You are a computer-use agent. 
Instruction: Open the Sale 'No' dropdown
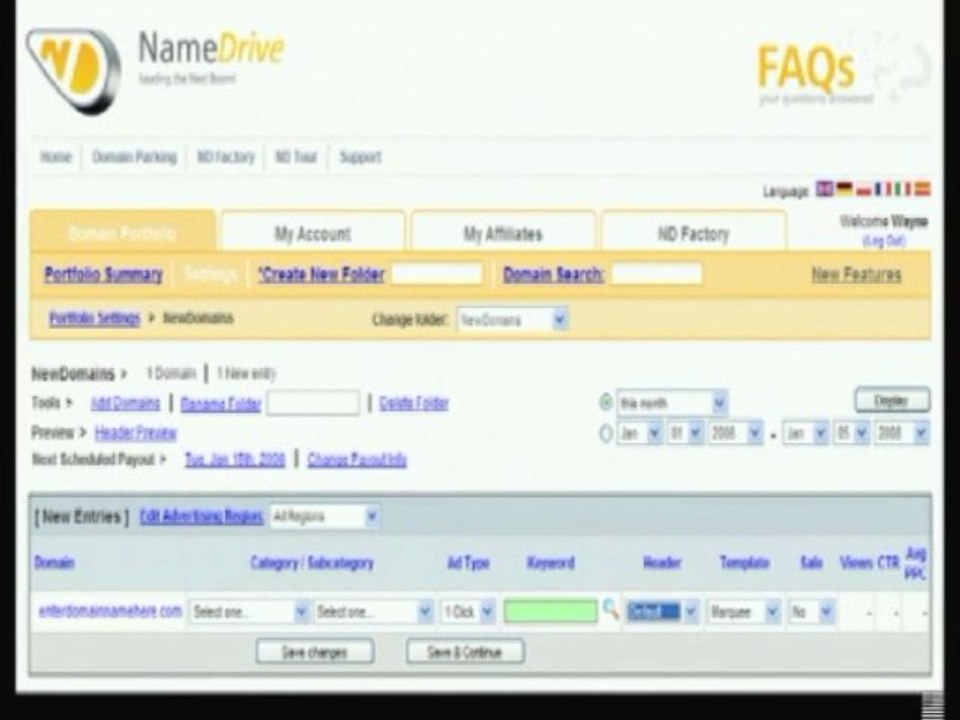point(811,612)
